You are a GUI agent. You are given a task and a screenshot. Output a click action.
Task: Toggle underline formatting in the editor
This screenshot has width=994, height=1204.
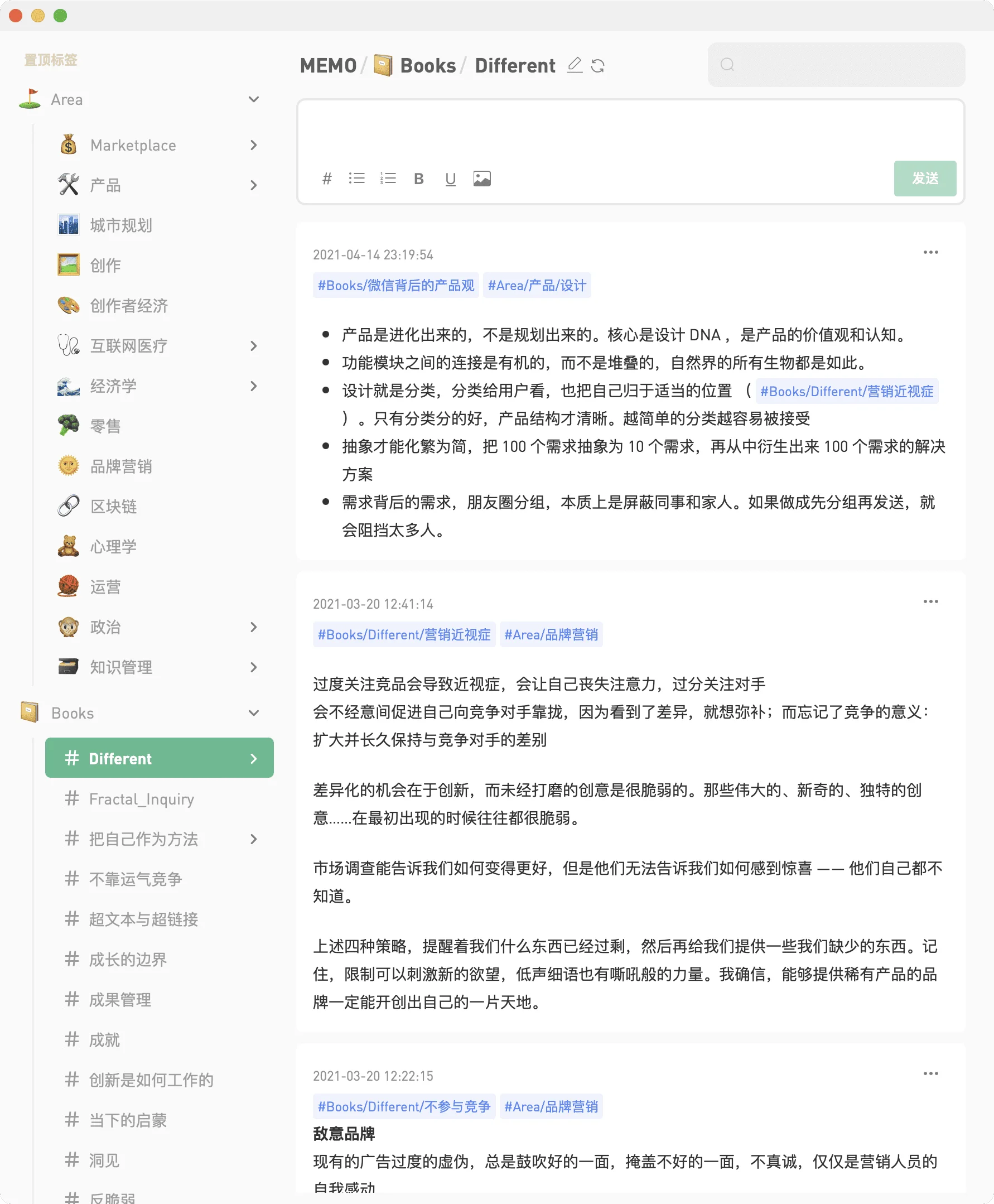[451, 179]
